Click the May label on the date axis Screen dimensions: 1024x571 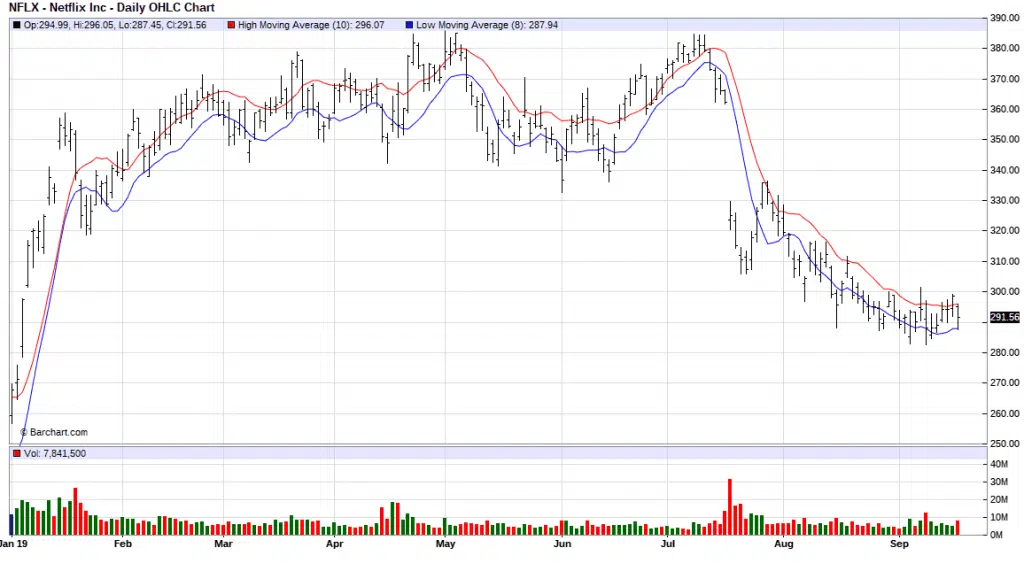click(446, 546)
